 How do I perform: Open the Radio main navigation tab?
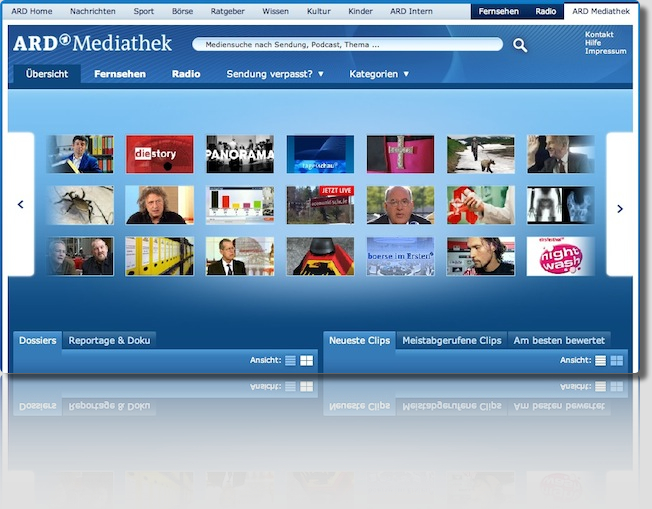(186, 74)
